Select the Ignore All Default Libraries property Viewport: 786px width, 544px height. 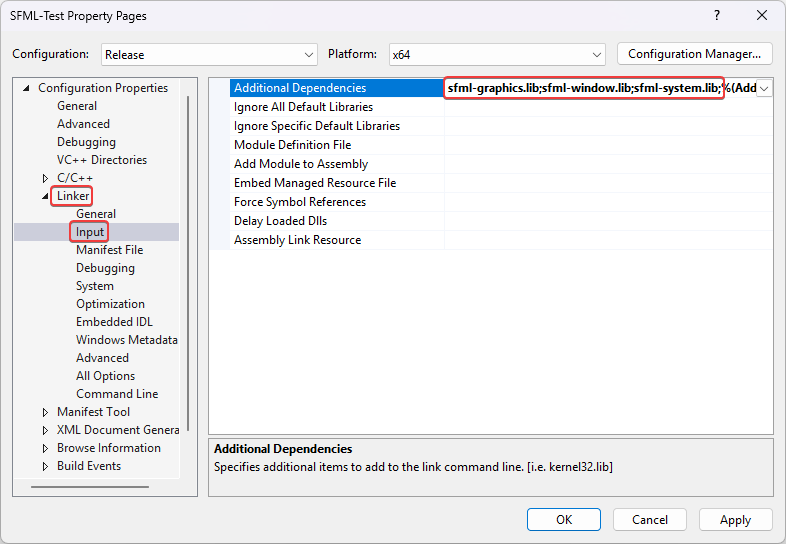coord(303,107)
